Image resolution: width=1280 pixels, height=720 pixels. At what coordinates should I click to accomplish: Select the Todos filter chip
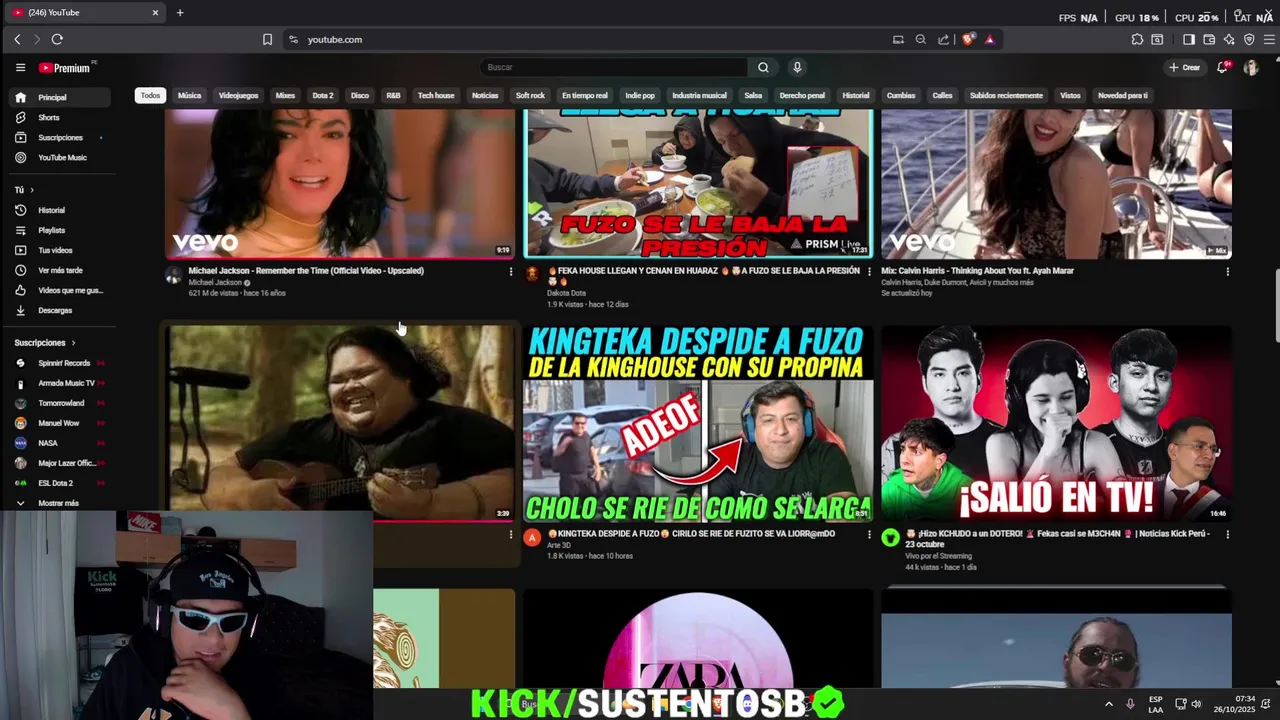pyautogui.click(x=150, y=95)
